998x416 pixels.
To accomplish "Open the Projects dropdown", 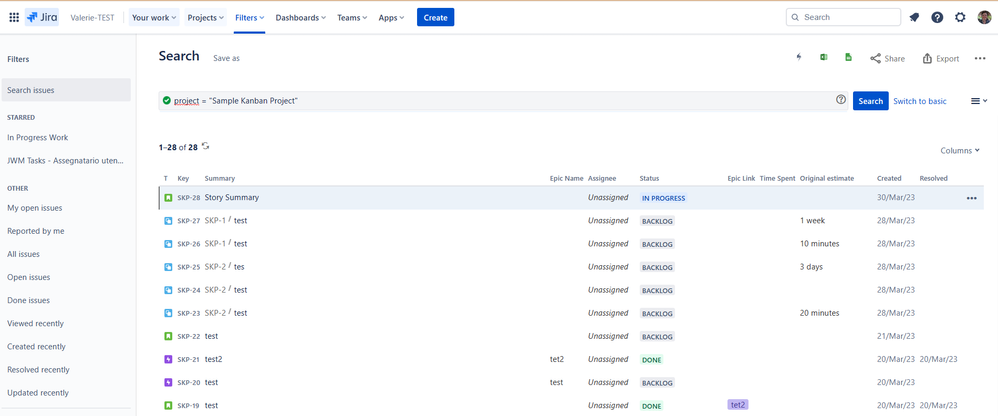I will [x=206, y=17].
